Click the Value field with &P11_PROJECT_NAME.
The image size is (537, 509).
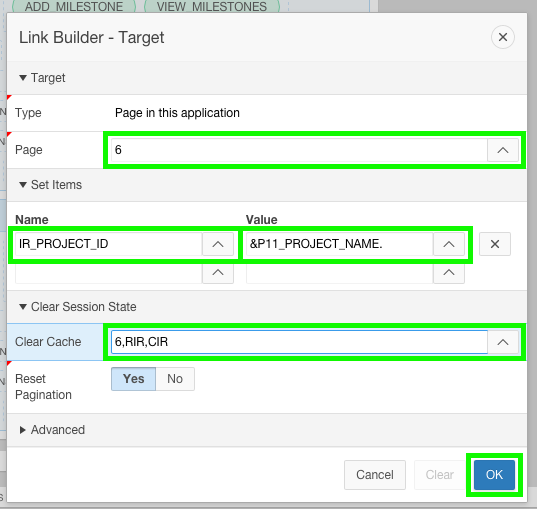coord(340,244)
